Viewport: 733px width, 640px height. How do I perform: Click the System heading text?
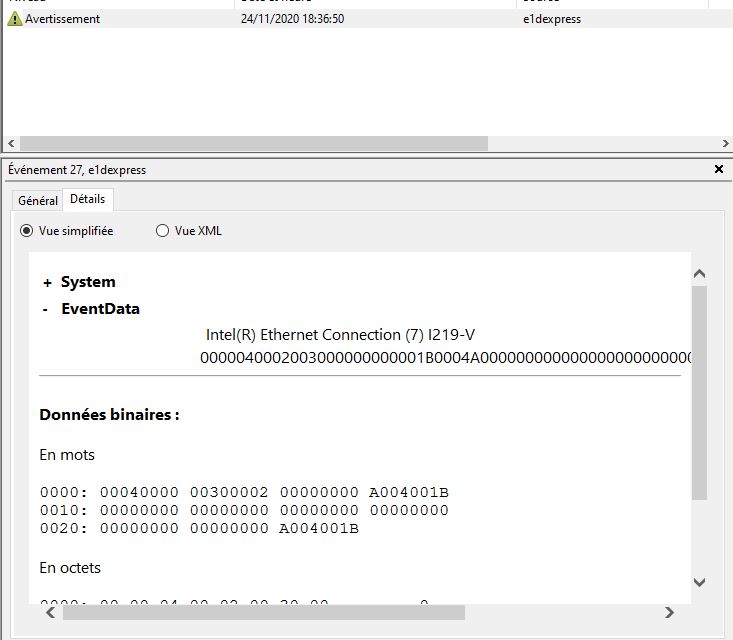coord(88,282)
